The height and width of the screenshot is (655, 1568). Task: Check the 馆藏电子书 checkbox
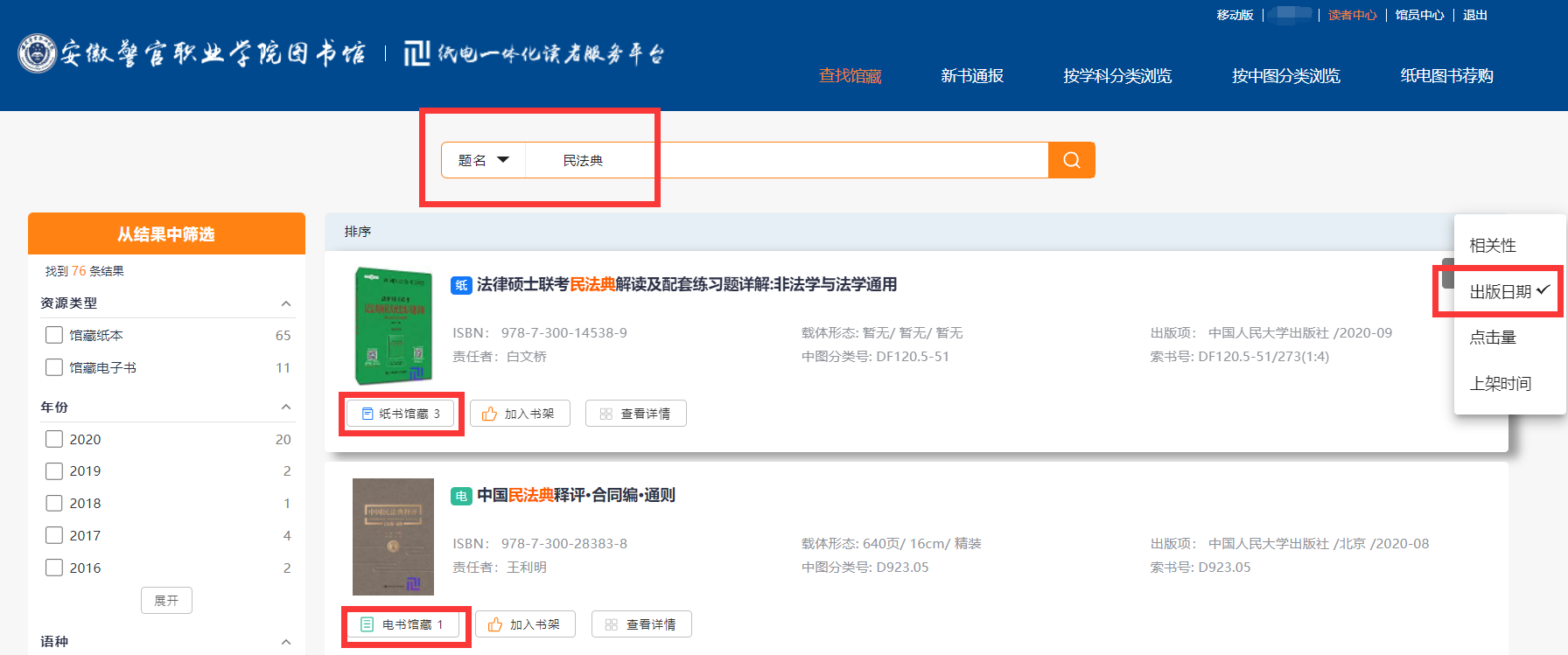coord(54,367)
